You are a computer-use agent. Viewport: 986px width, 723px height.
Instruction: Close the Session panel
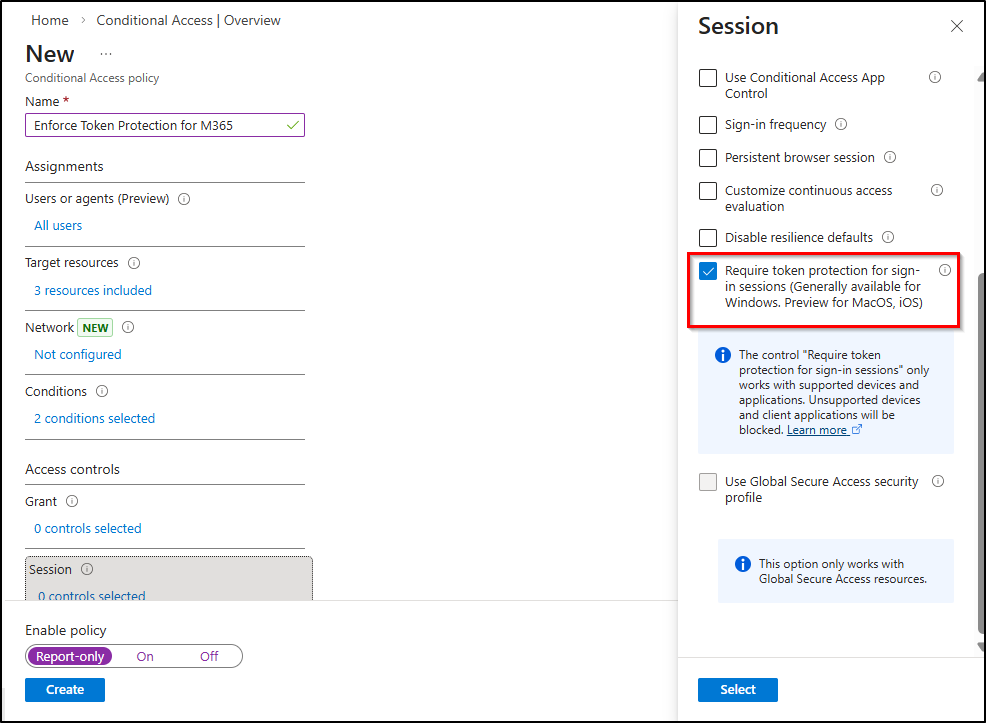click(x=957, y=27)
